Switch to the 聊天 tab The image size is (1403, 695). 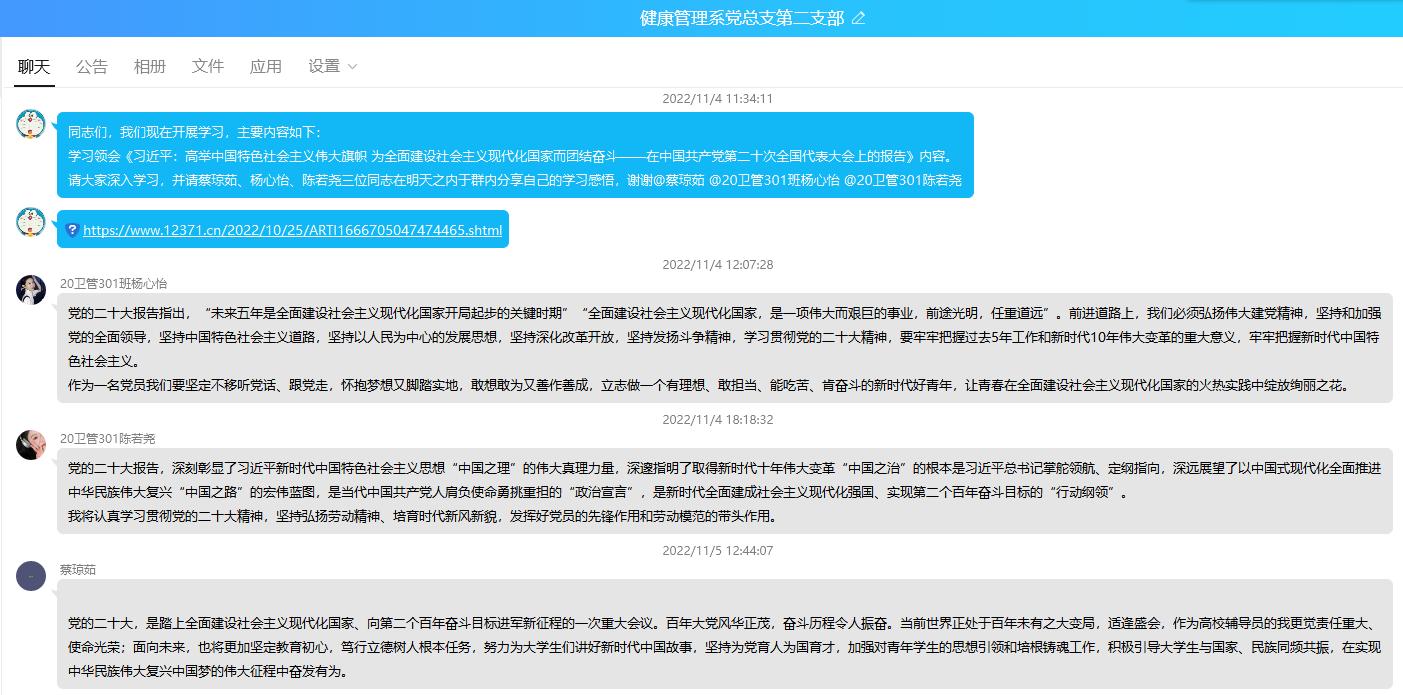[x=34, y=66]
